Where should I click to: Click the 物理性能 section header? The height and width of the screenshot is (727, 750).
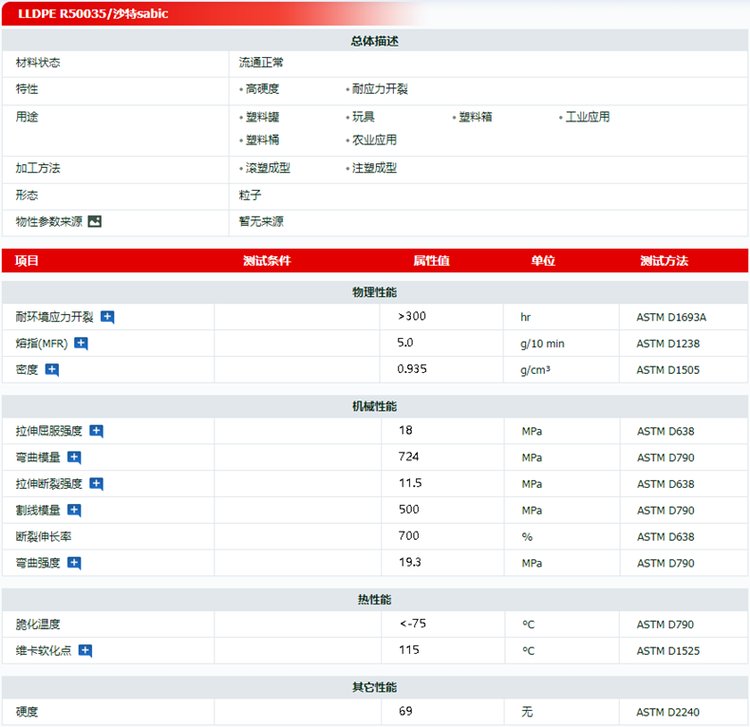[375, 292]
